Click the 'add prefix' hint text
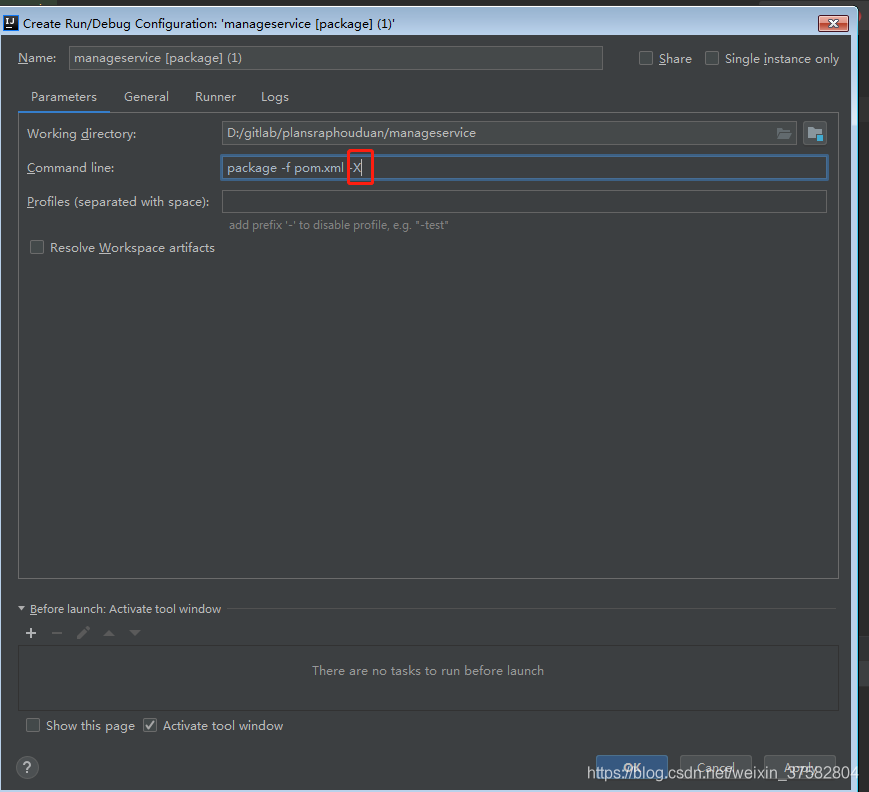 pyautogui.click(x=339, y=225)
